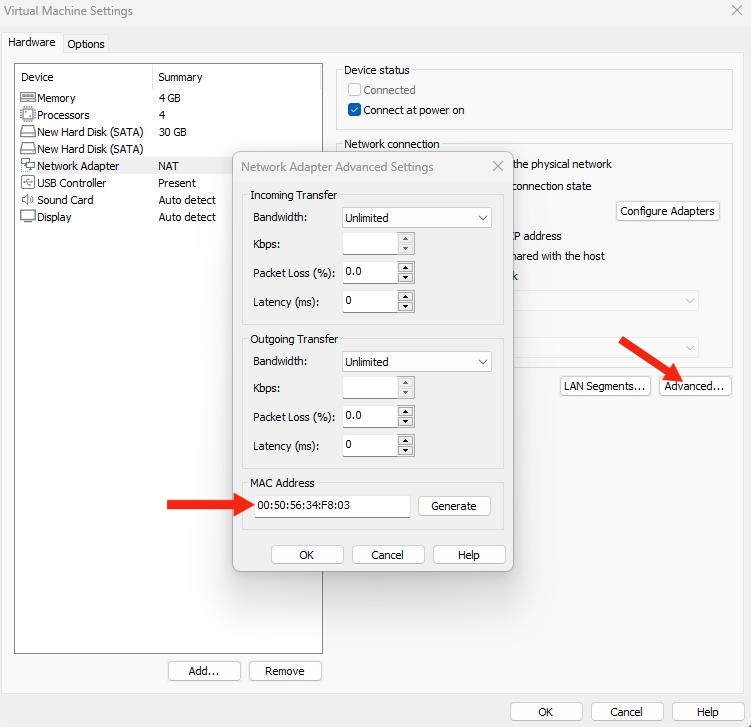Enable the Connected checkbox
This screenshot has width=751, height=727.
[354, 90]
